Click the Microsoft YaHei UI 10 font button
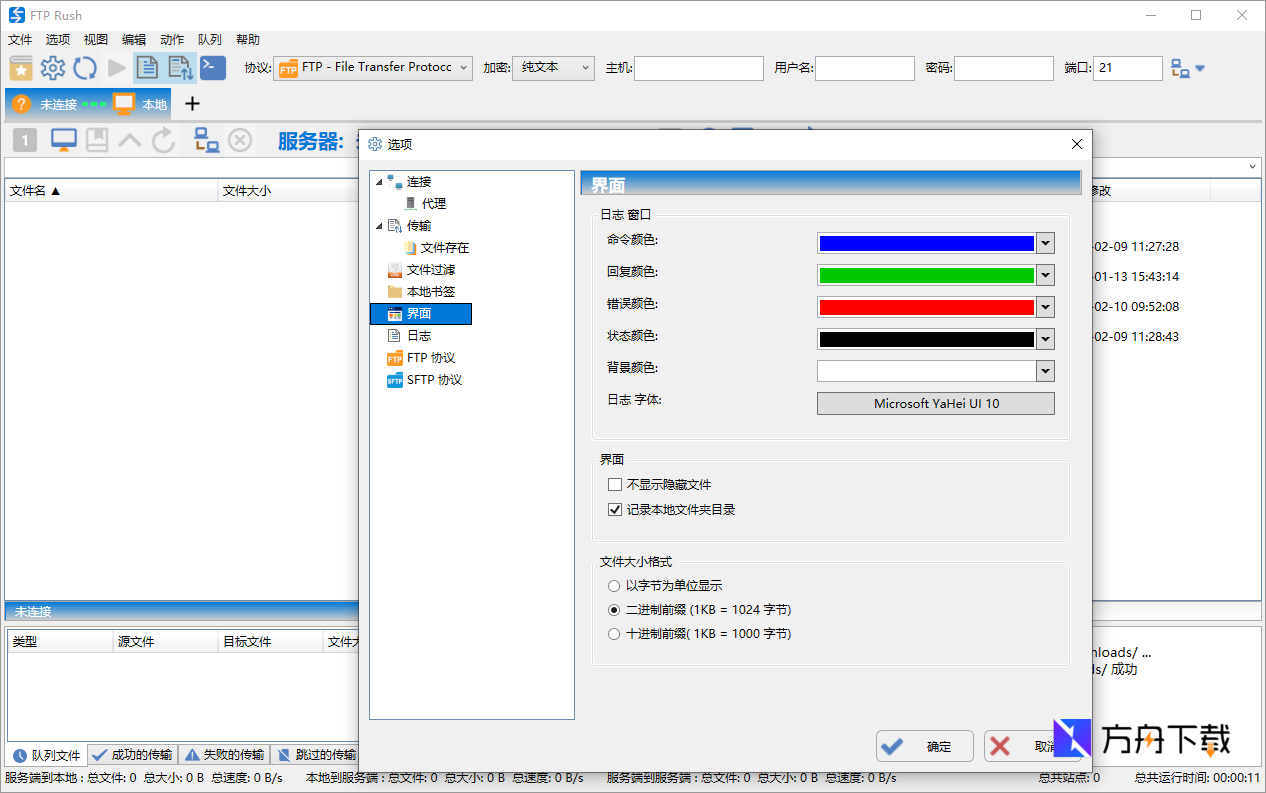The width and height of the screenshot is (1266, 793). (x=935, y=403)
